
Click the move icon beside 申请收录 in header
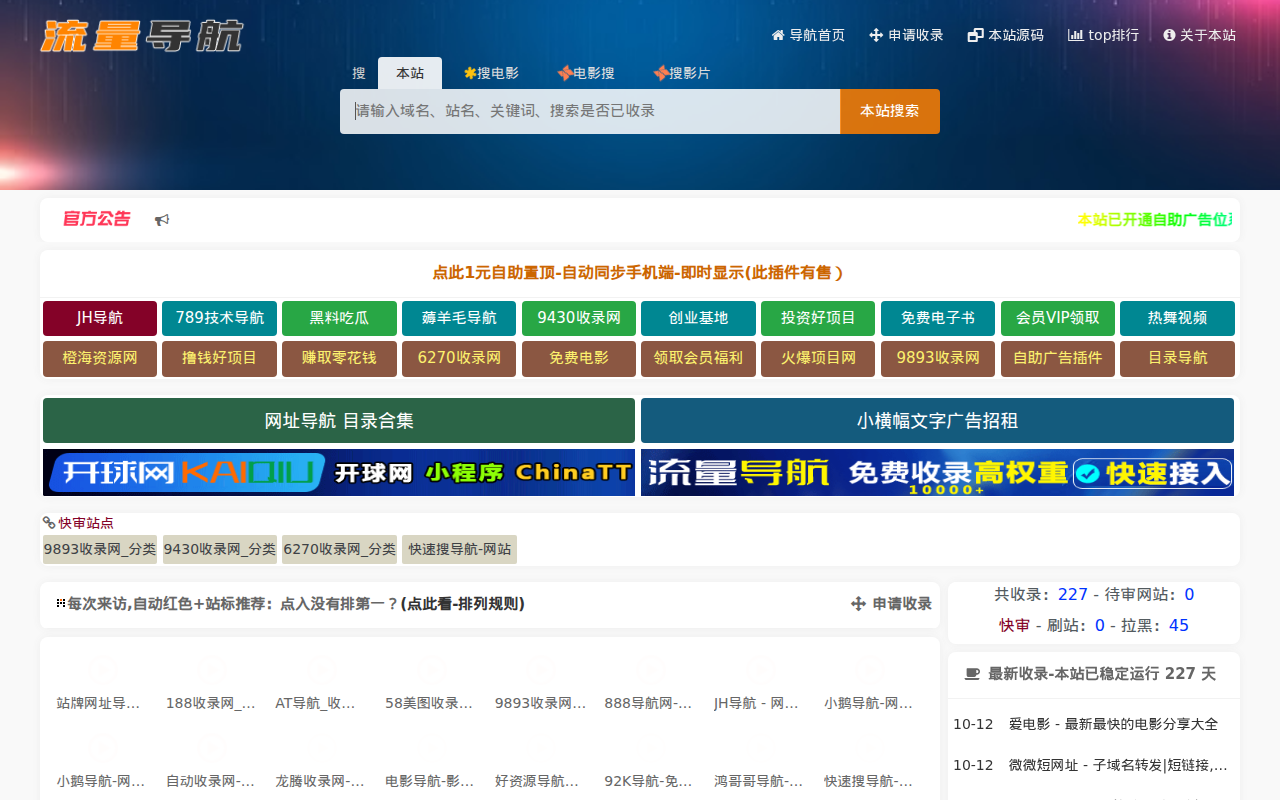pos(876,35)
